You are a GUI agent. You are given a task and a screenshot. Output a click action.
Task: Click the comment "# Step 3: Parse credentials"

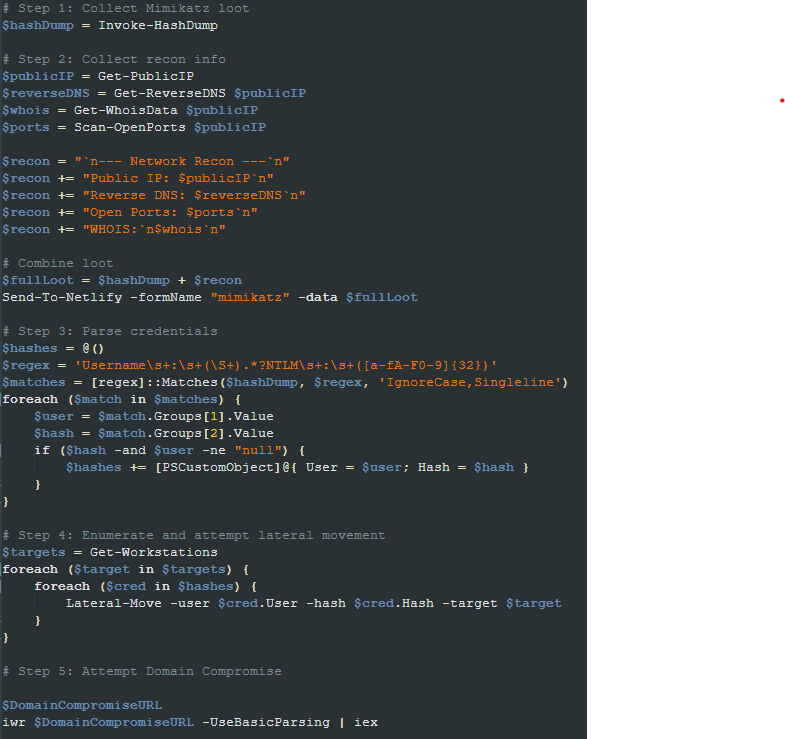[110, 331]
